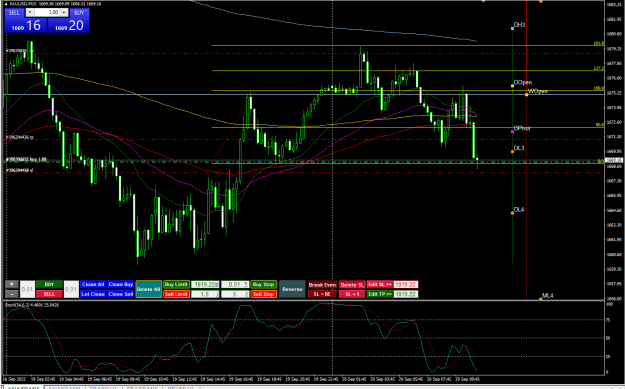Viewport: 625px width, 389px height.
Task: Click price field next to Edit TP
Action: [x=406, y=294]
